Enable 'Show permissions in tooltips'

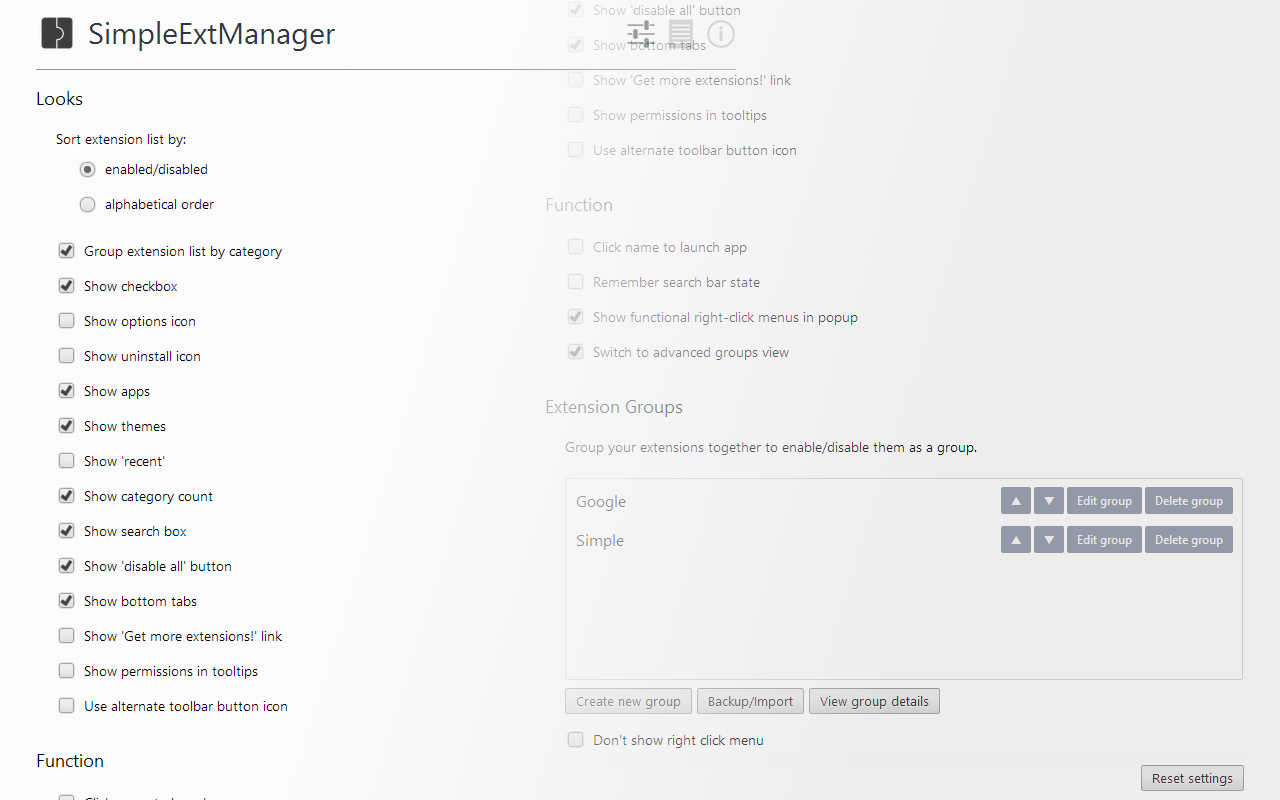pyautogui.click(x=66, y=670)
